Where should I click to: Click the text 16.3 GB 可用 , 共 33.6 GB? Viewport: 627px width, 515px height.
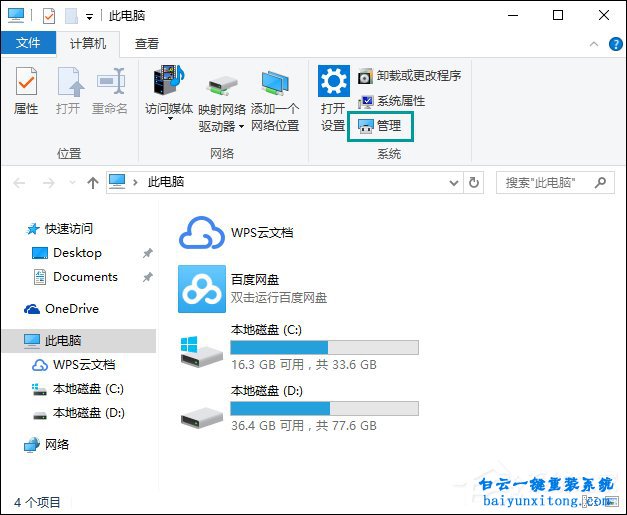coord(304,365)
